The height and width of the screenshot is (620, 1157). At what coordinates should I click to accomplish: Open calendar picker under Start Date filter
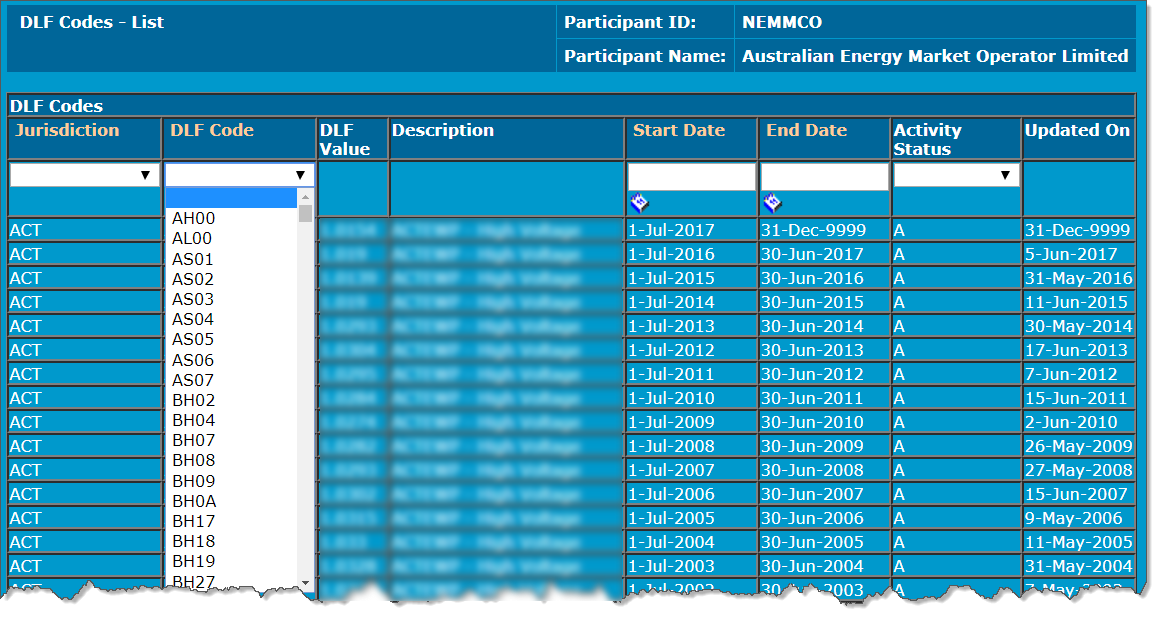(639, 204)
